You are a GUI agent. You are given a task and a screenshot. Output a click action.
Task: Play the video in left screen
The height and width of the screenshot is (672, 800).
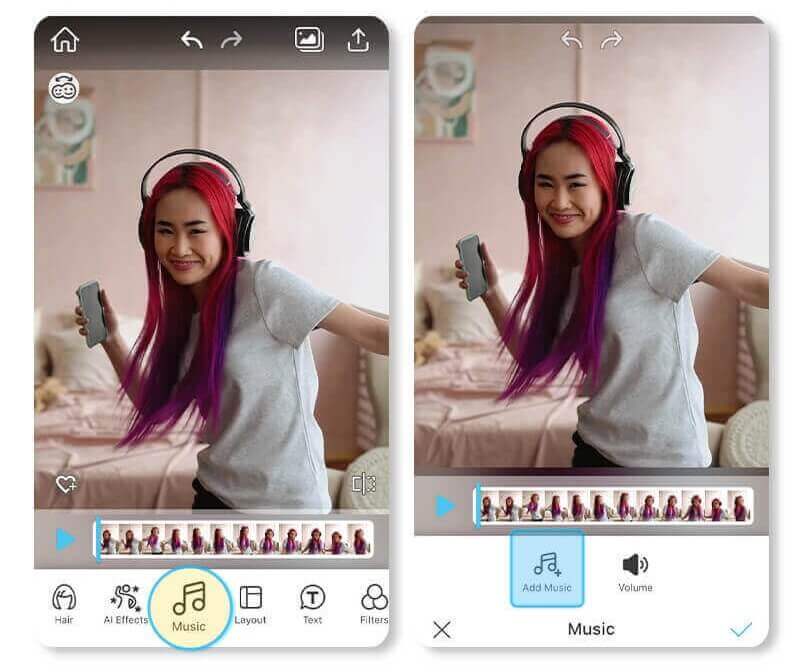(x=65, y=540)
